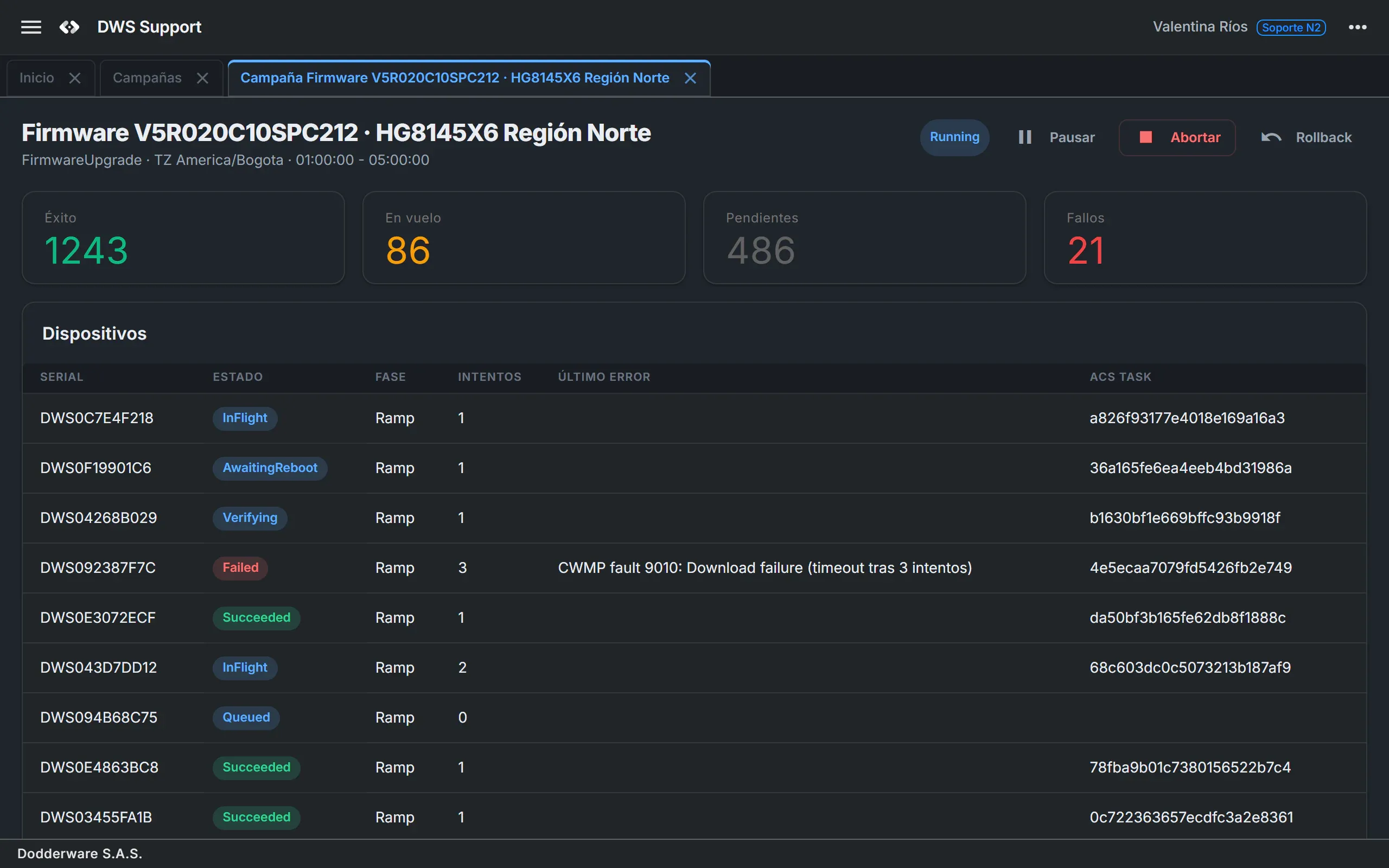The height and width of the screenshot is (868, 1389).
Task: Trigger Rollback of the campaign
Action: (x=1307, y=138)
